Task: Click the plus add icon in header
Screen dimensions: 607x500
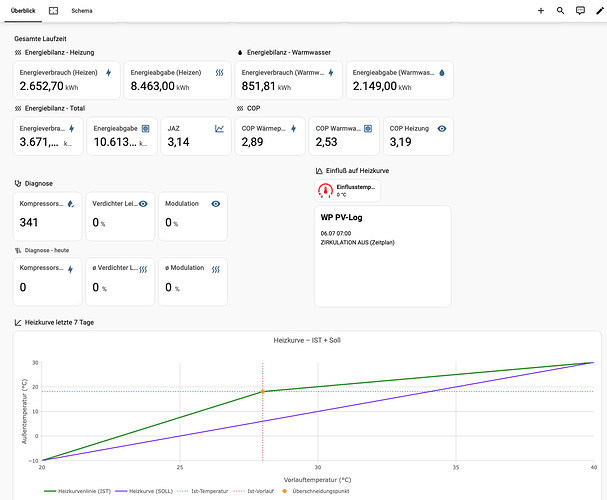Action: point(541,11)
